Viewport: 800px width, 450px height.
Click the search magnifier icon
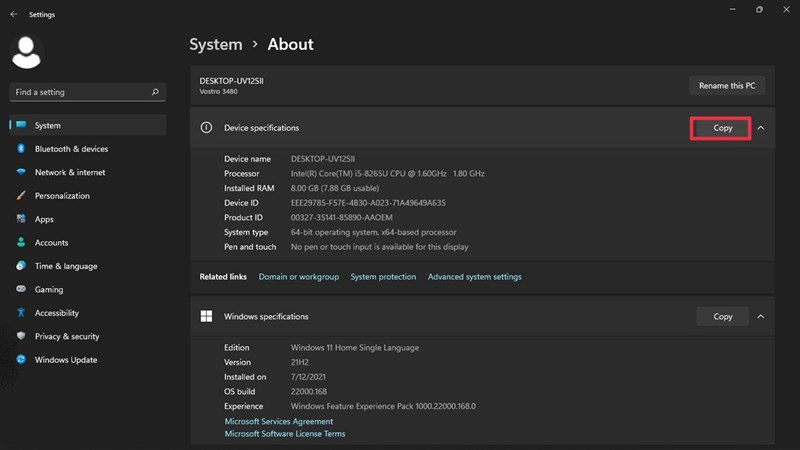155,92
